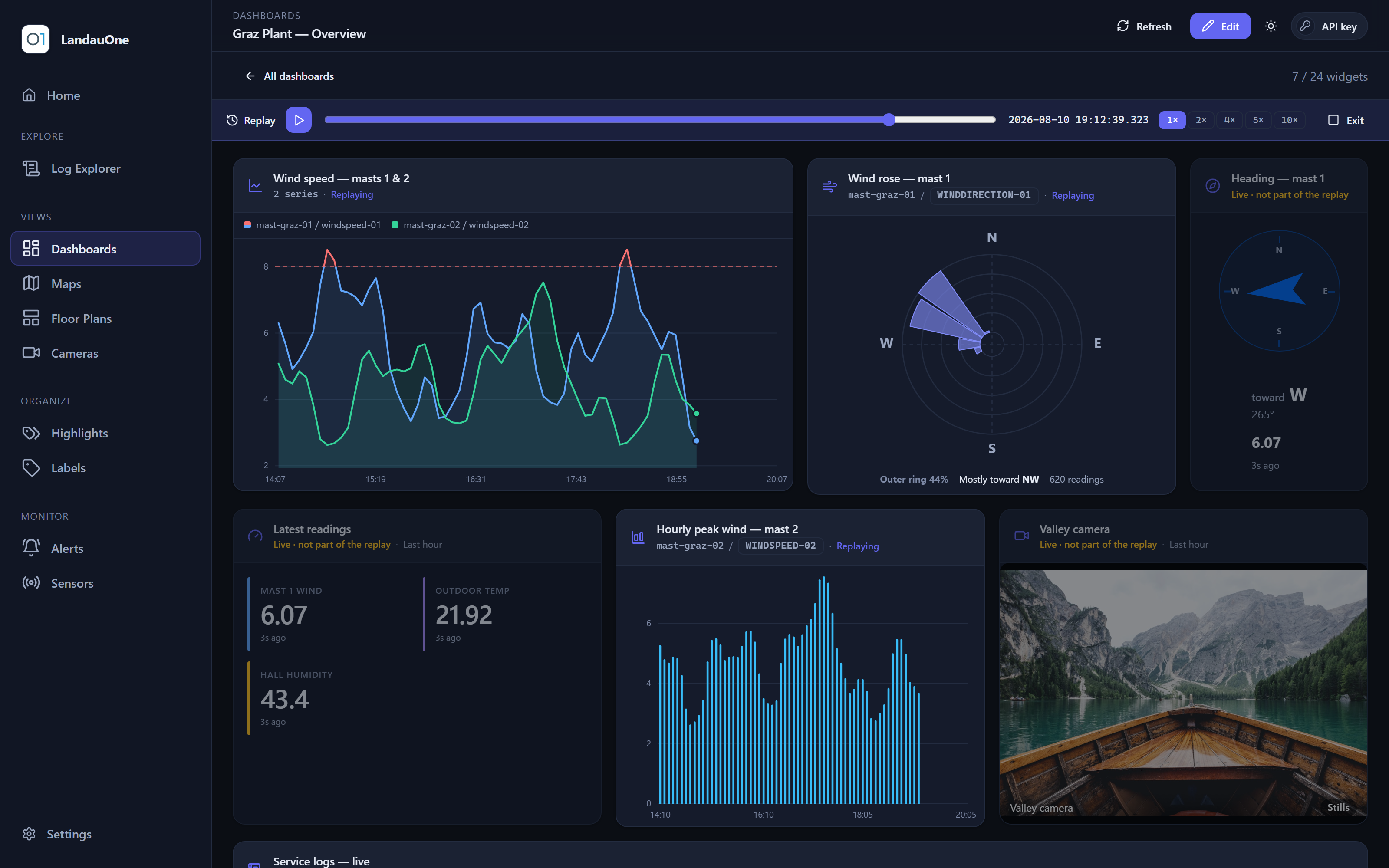Click Wind speed widget line chart icon
The image size is (1389, 868).
pos(255,186)
